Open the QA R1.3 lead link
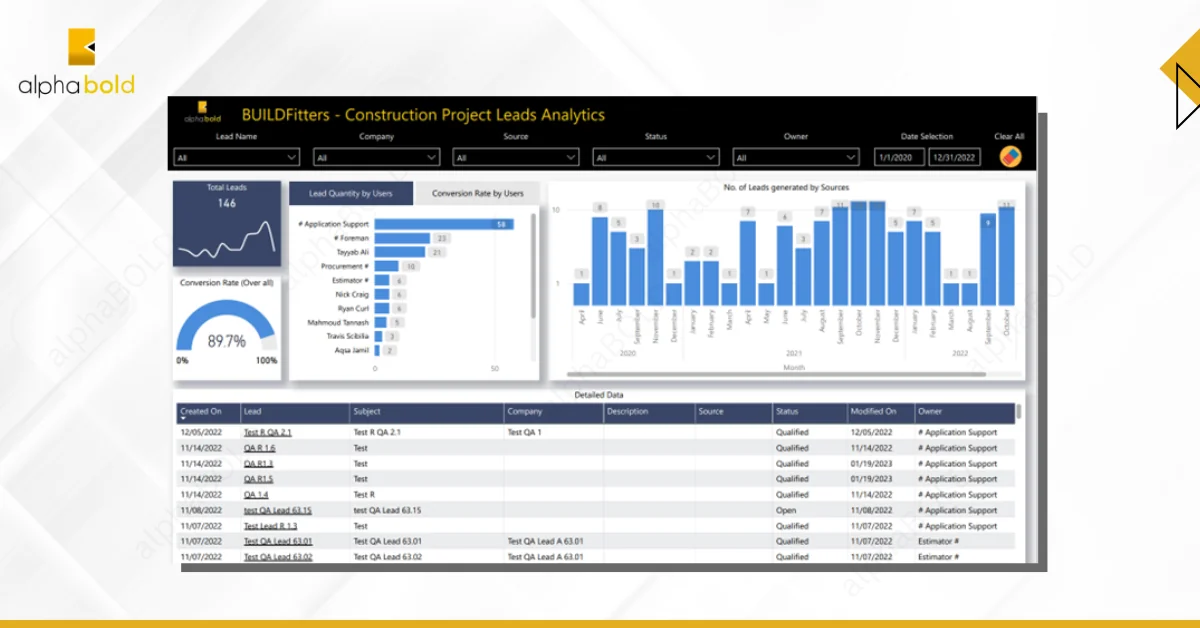 coord(259,464)
